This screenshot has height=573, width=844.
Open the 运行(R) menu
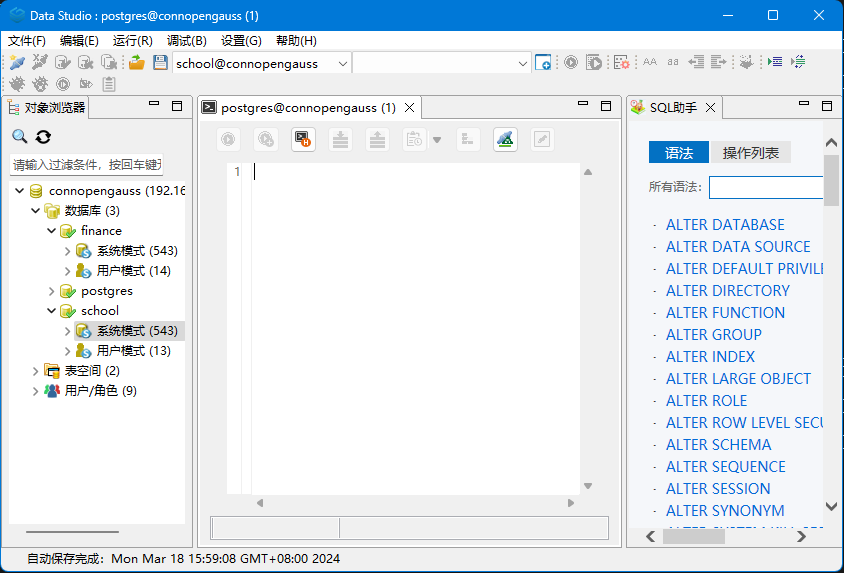pyautogui.click(x=132, y=41)
